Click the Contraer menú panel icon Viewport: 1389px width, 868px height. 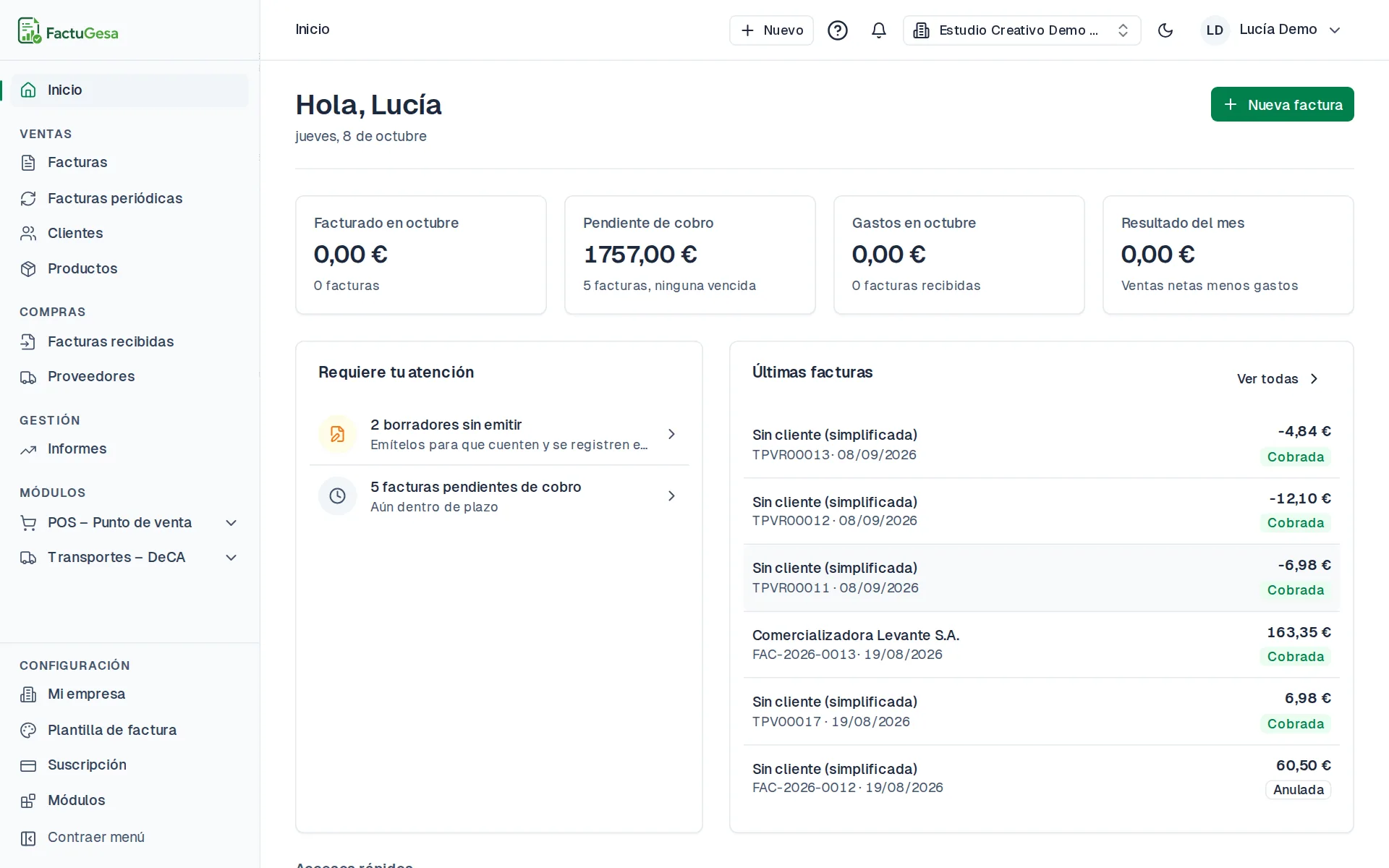28,838
